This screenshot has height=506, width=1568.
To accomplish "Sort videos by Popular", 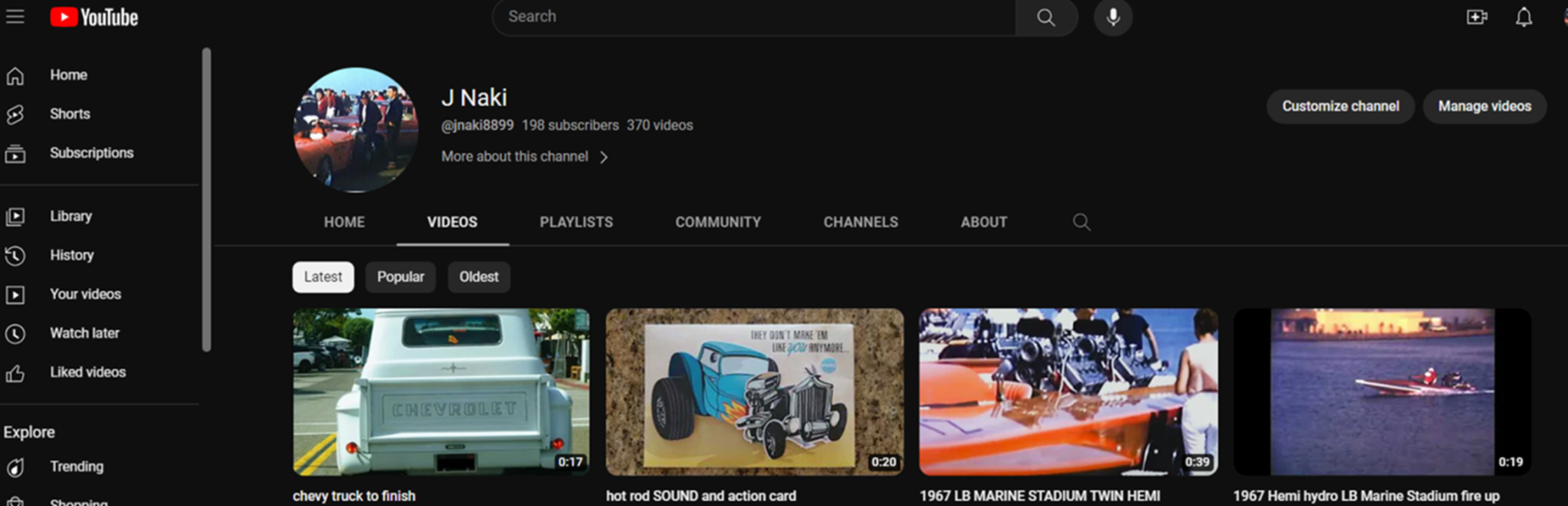I will click(x=400, y=277).
